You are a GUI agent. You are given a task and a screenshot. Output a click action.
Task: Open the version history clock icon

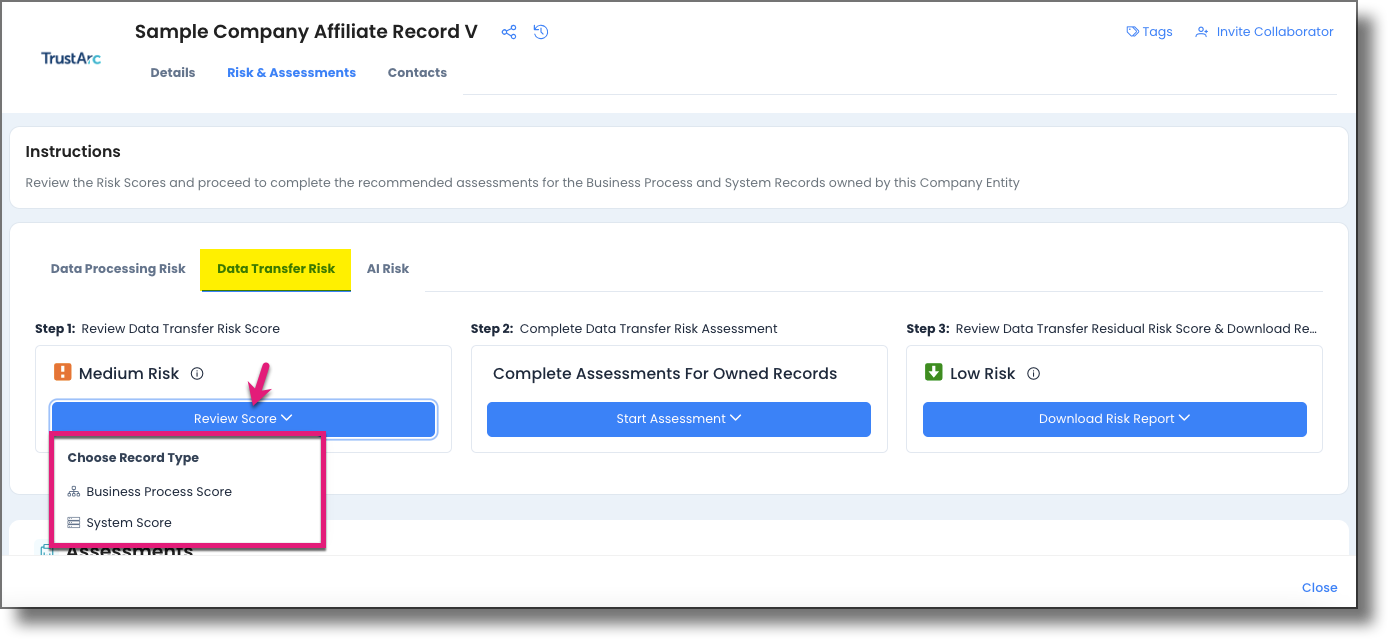click(x=541, y=32)
